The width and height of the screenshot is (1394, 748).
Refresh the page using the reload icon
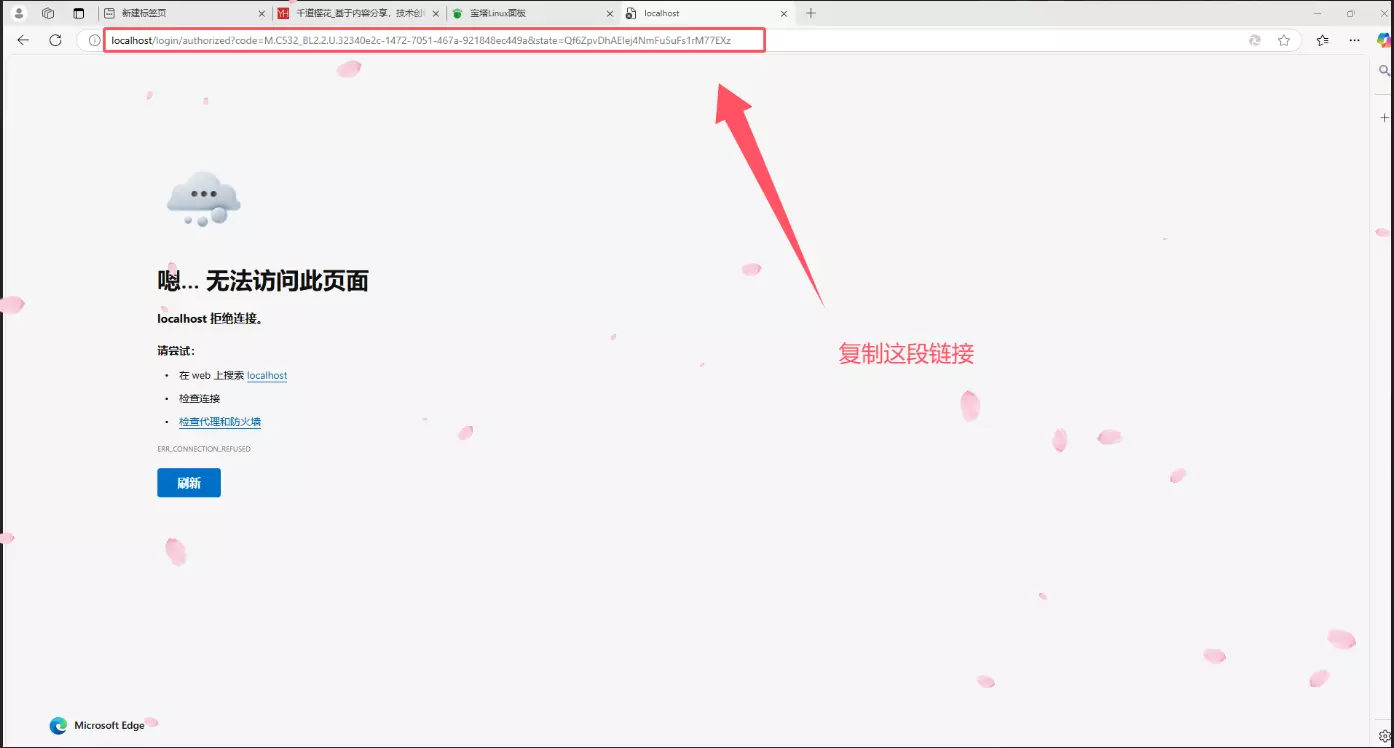pos(55,40)
